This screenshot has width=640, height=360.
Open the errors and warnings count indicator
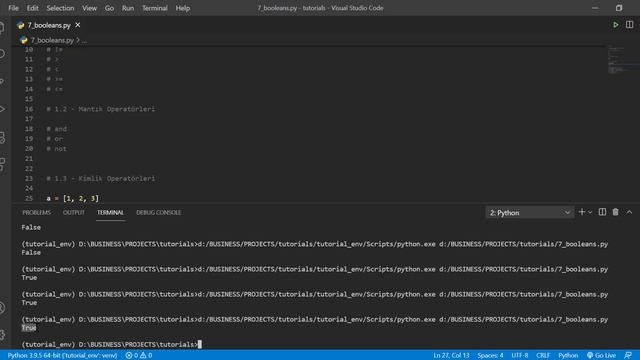(139, 356)
